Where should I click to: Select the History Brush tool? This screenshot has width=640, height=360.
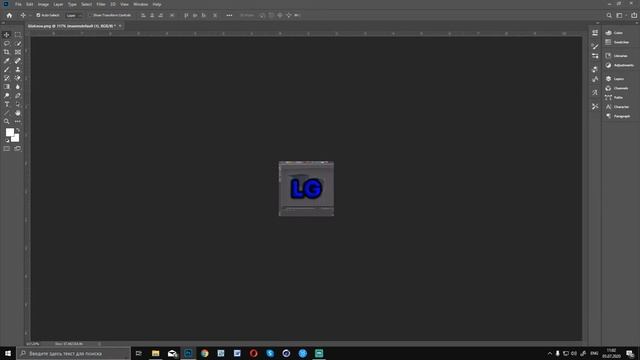pyautogui.click(x=7, y=78)
